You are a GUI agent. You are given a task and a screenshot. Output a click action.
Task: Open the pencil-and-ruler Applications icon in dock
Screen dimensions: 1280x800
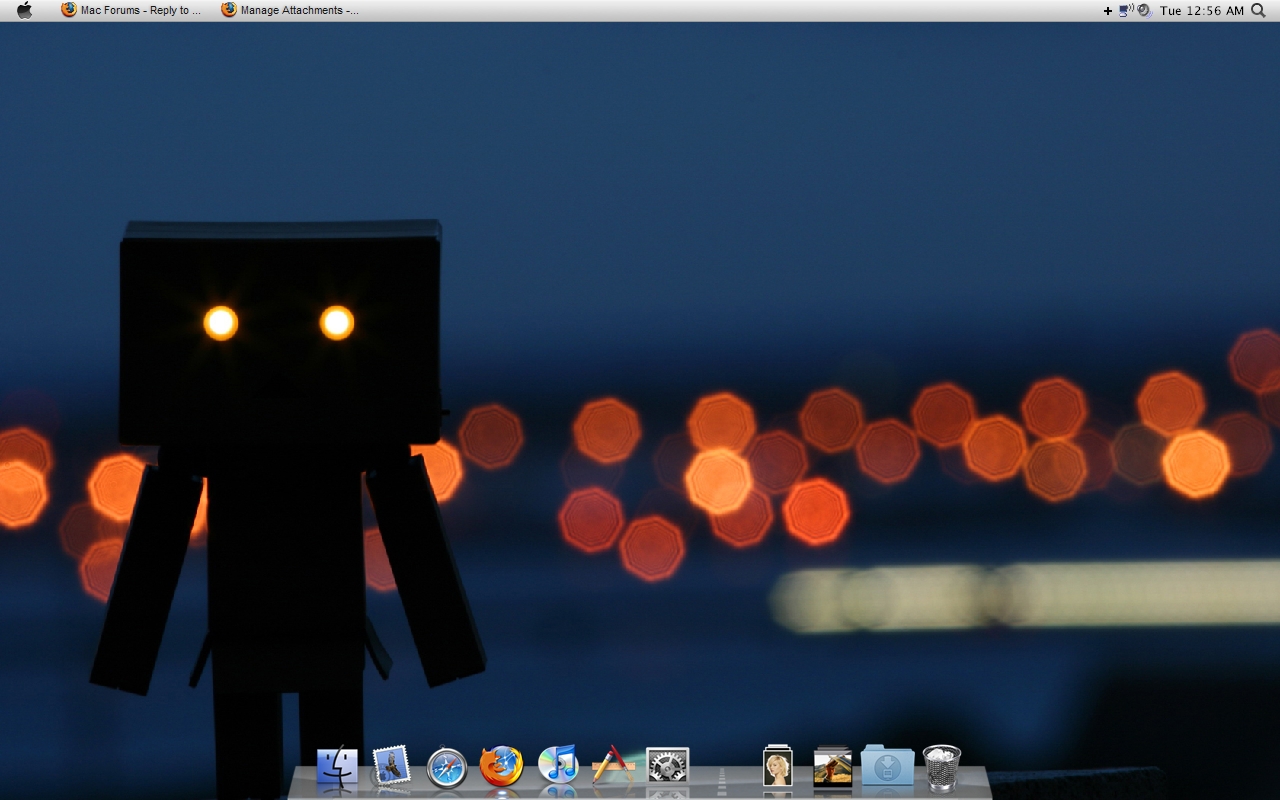[613, 765]
